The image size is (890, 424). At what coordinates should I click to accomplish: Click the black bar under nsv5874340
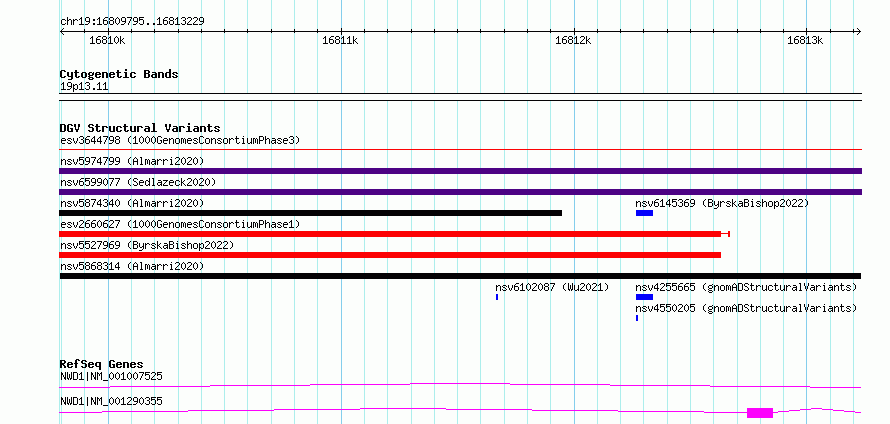(310, 213)
